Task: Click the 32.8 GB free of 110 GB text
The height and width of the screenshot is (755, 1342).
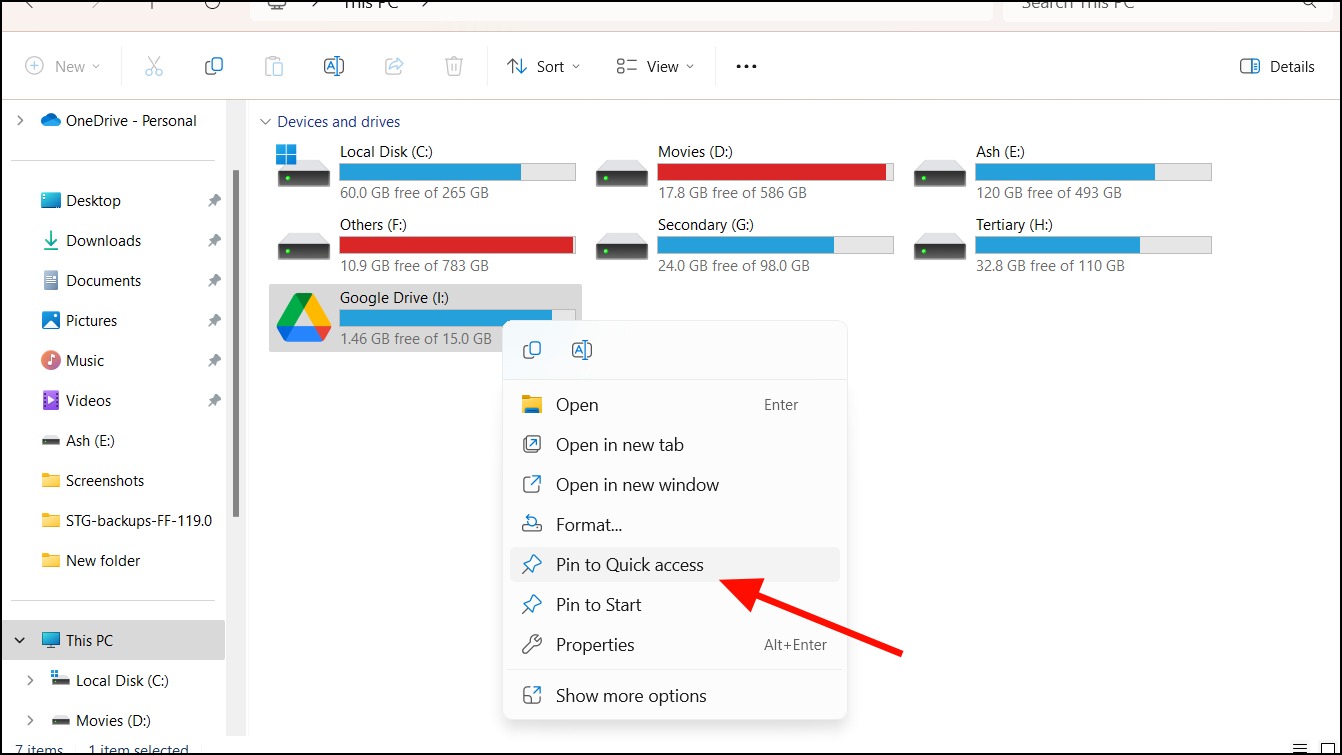Action: pos(1050,265)
